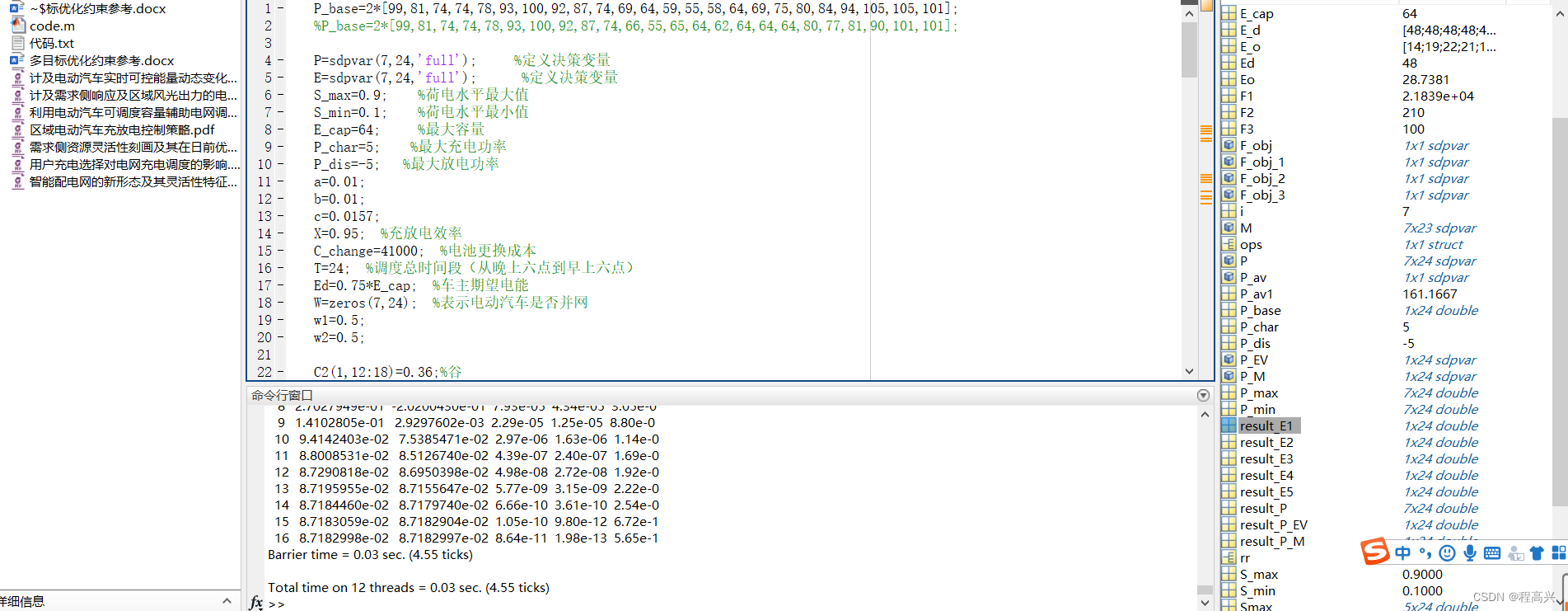Open code.m file in current folder
The width and height of the screenshot is (1568, 611).
point(52,26)
